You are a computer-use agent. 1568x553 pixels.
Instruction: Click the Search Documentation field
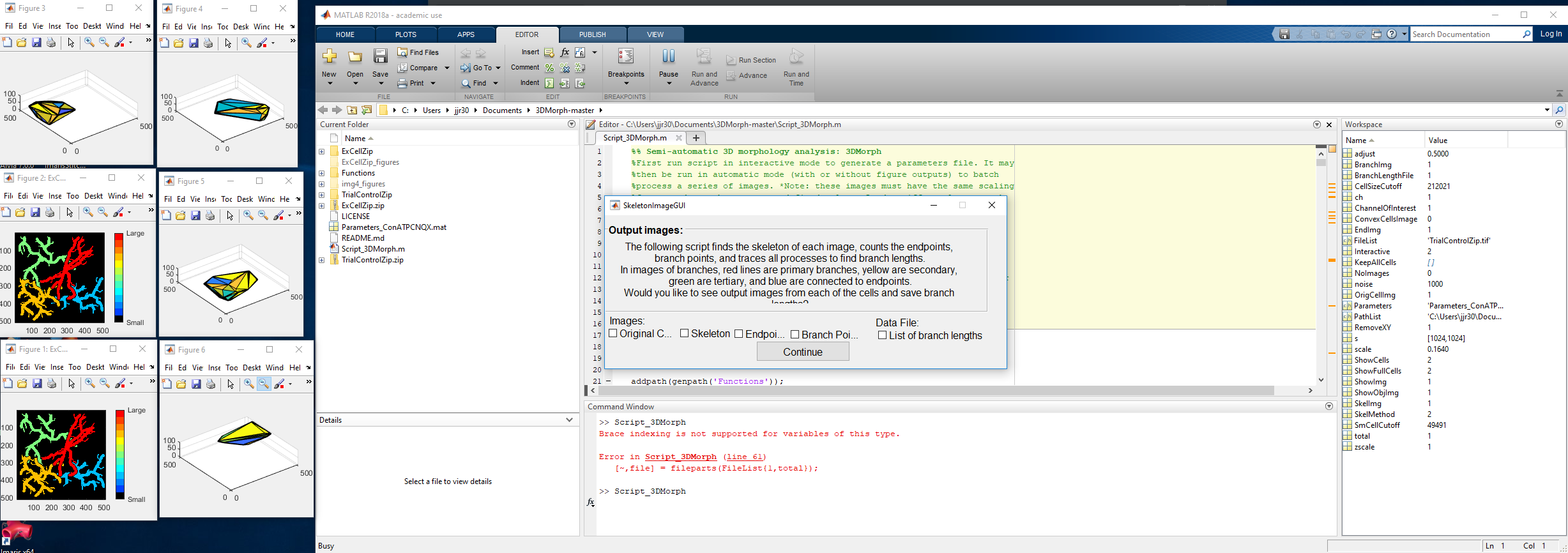pyautogui.click(x=1466, y=34)
